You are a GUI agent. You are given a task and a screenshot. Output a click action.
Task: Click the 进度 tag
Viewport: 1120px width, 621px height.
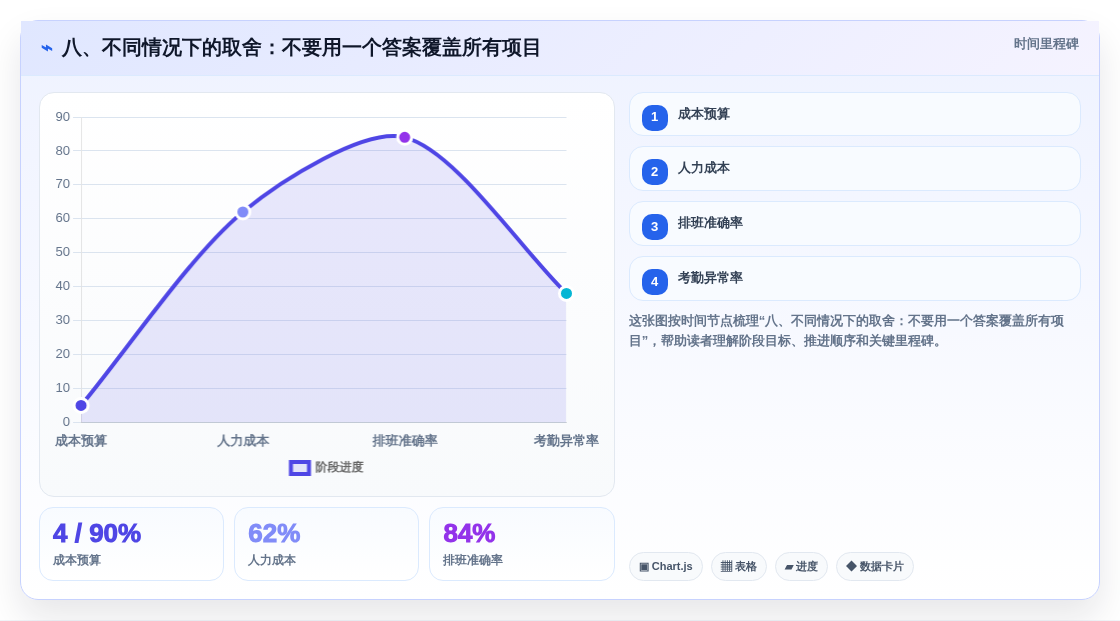[x=801, y=567]
